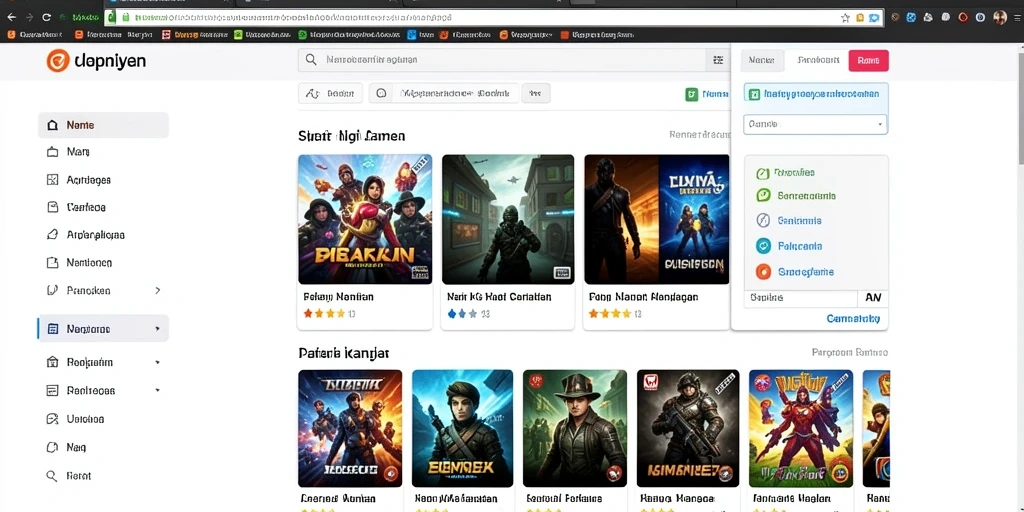Click the 'AN' button in the panel
Image resolution: width=1024 pixels, height=512 pixels.
pyautogui.click(x=872, y=298)
